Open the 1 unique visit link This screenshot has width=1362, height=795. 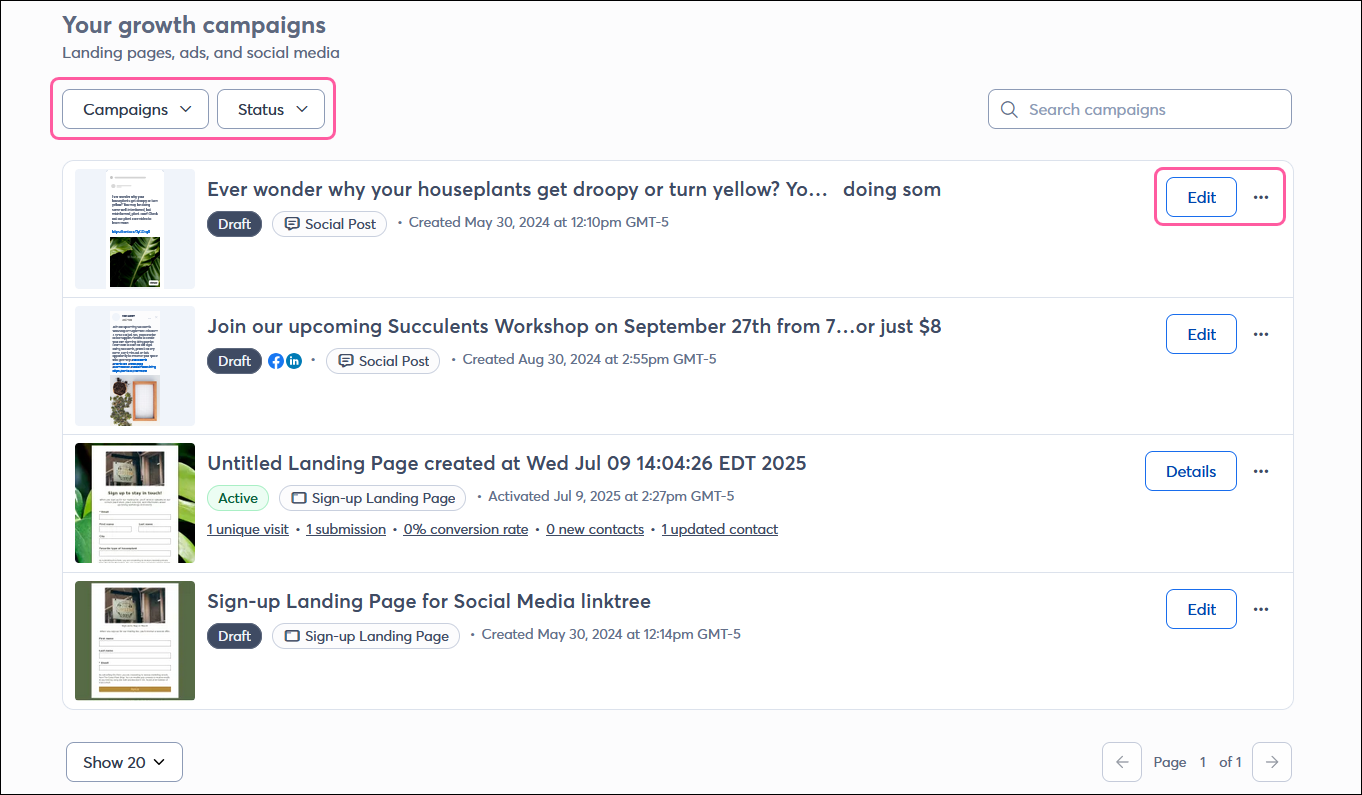coord(247,529)
